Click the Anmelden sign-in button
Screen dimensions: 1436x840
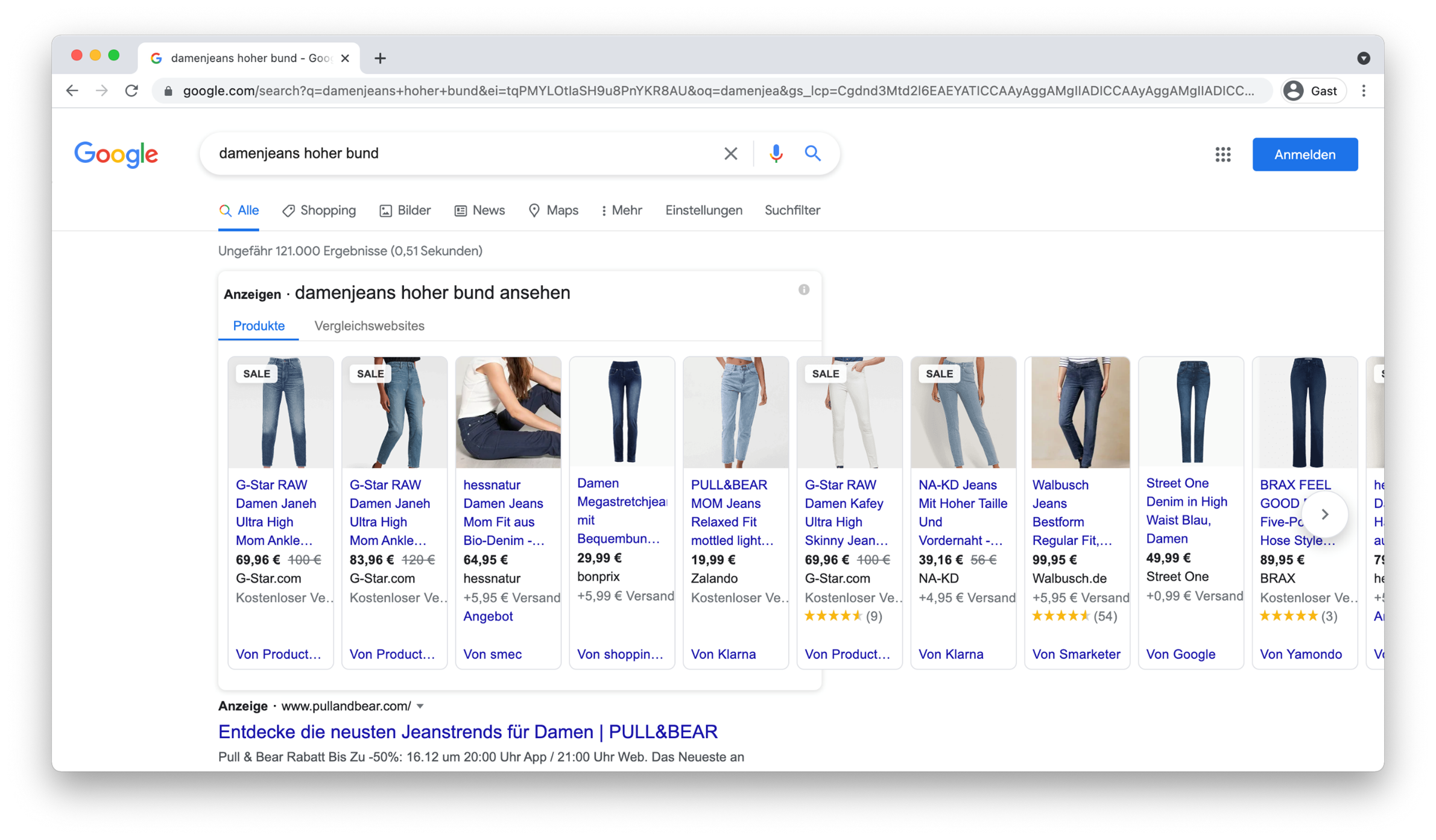(x=1305, y=154)
